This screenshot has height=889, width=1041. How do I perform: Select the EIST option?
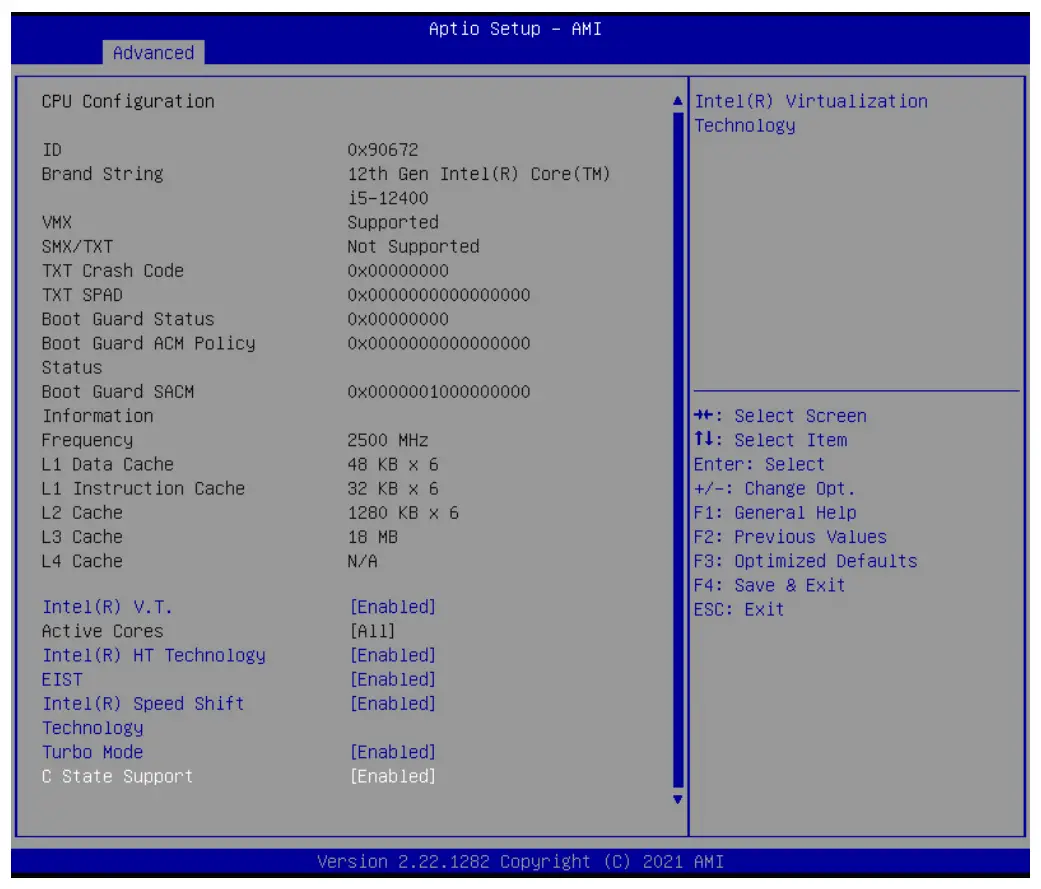62,679
